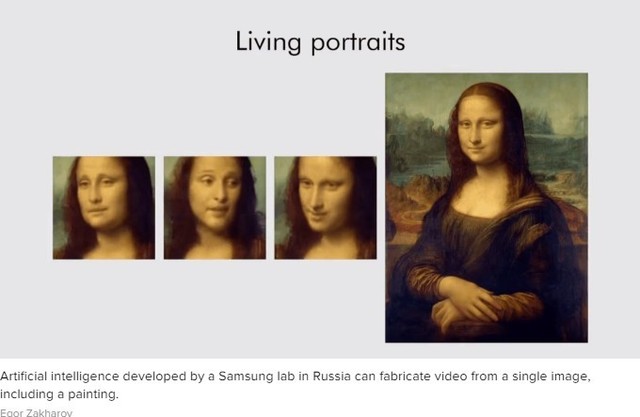Select the middle animated face thumbnail

pyautogui.click(x=215, y=208)
